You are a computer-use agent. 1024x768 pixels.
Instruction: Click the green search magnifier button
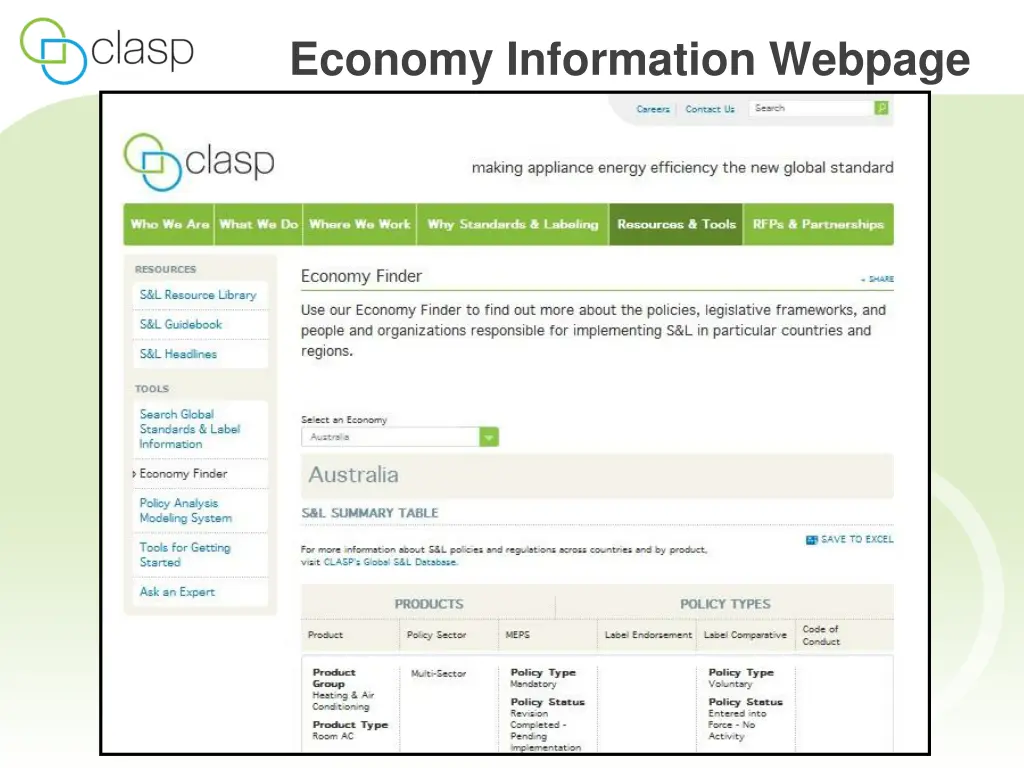click(x=881, y=108)
